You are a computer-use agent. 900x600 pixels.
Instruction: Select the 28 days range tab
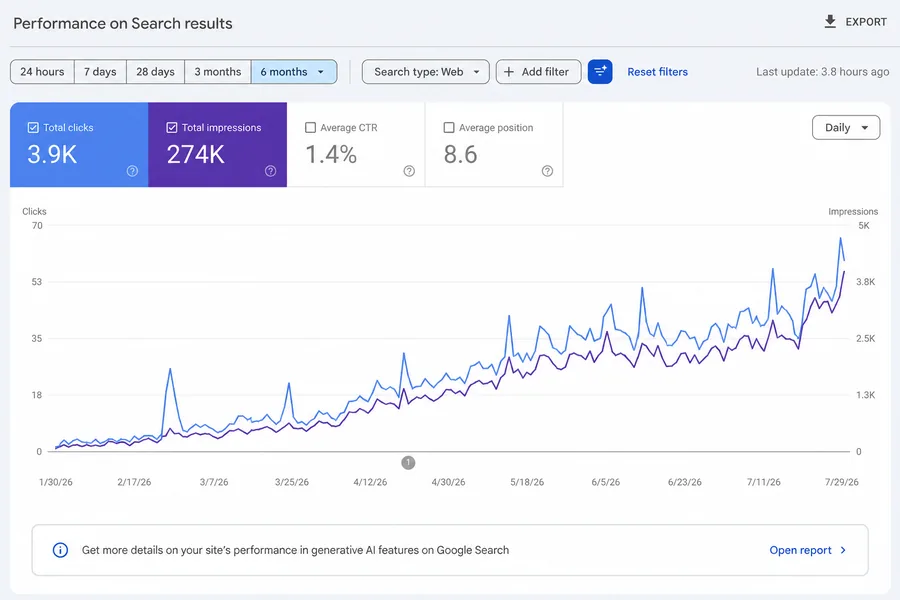tap(155, 72)
